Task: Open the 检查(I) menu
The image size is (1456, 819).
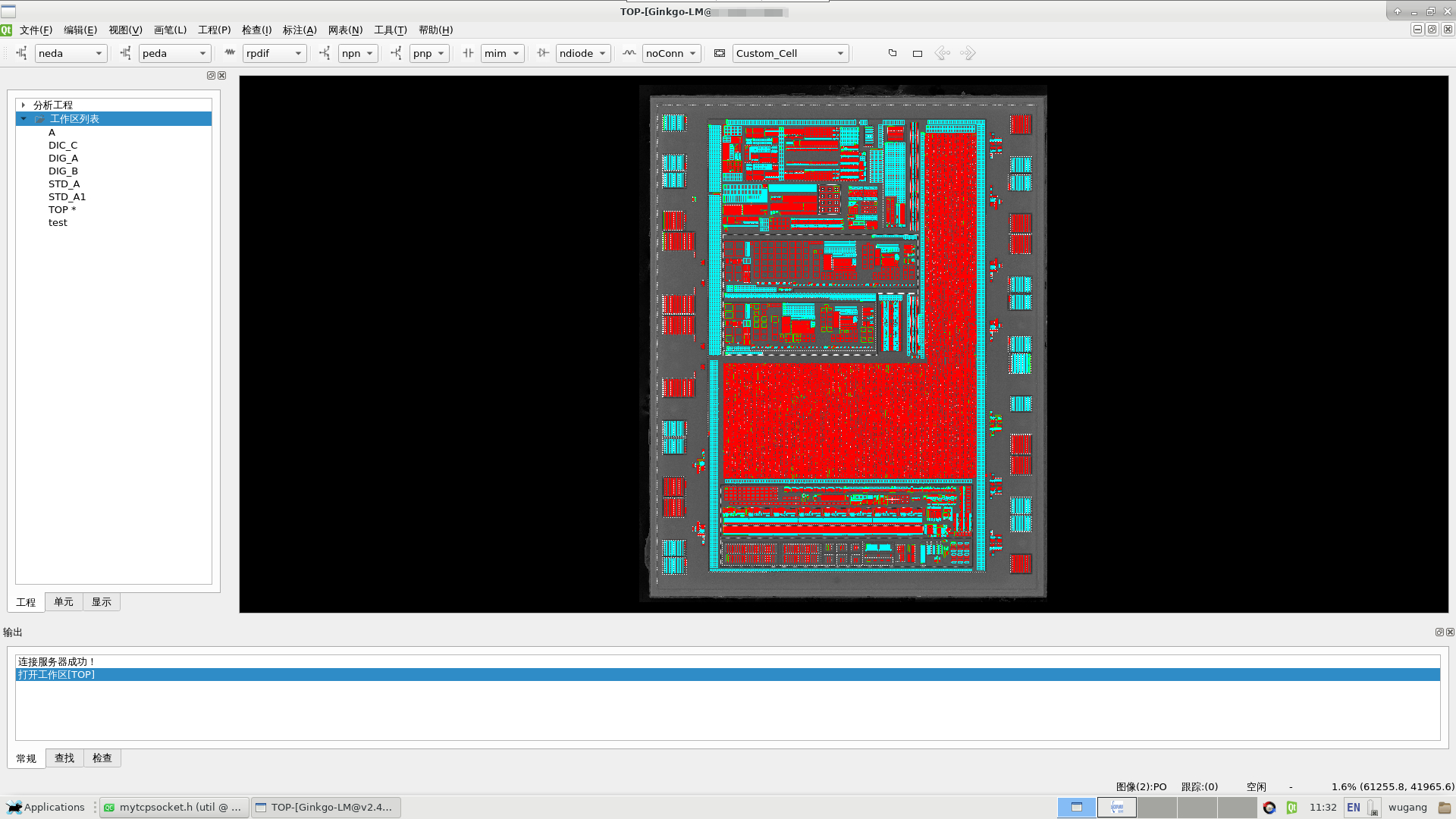Action: point(256,30)
